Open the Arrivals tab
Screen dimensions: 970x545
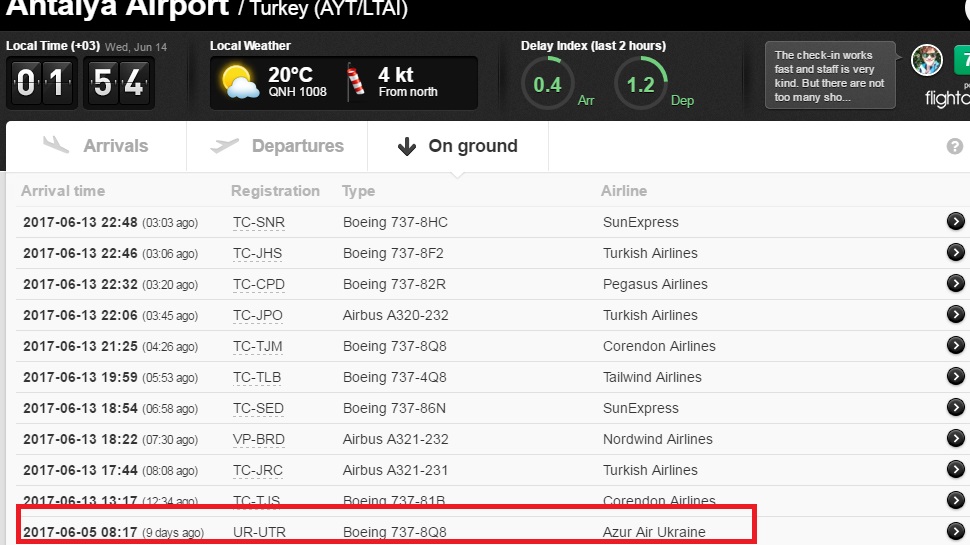coord(96,146)
